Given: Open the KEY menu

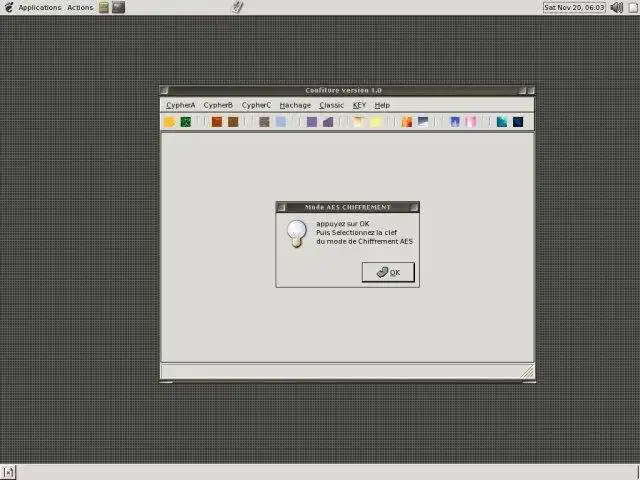Looking at the screenshot, I should (359, 105).
